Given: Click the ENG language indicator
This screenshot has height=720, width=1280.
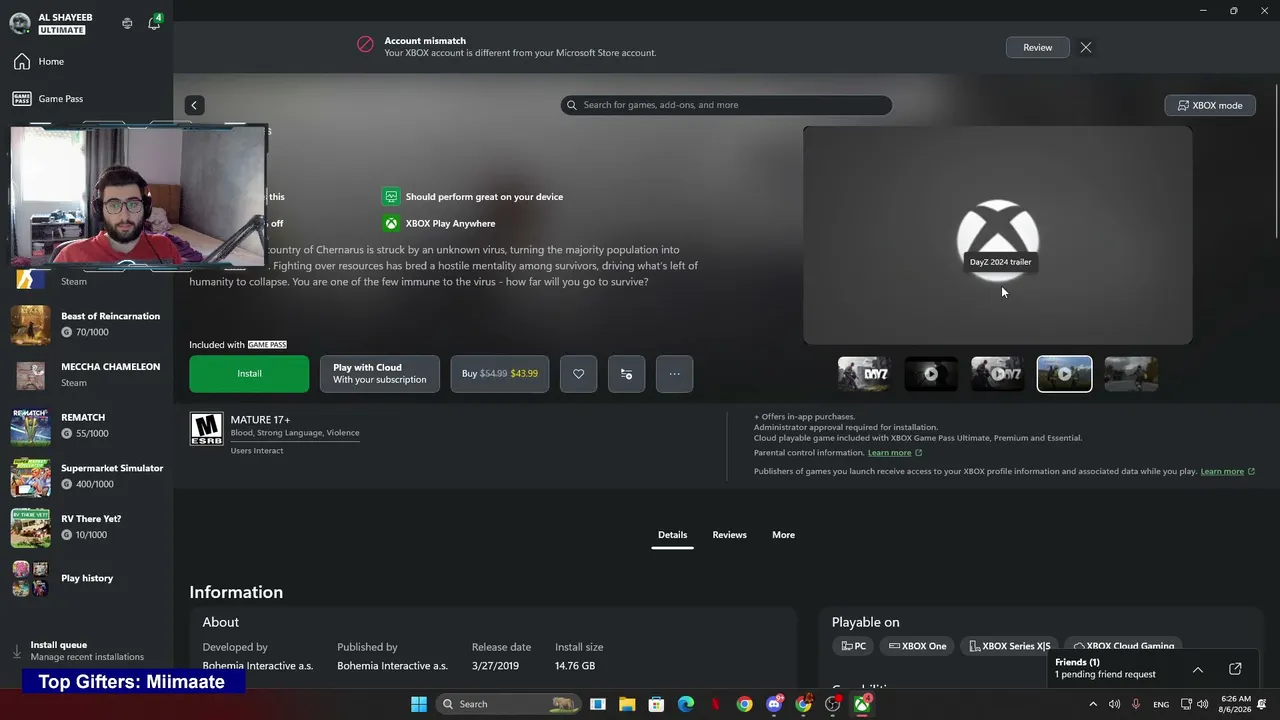Looking at the screenshot, I should pyautogui.click(x=1161, y=705).
